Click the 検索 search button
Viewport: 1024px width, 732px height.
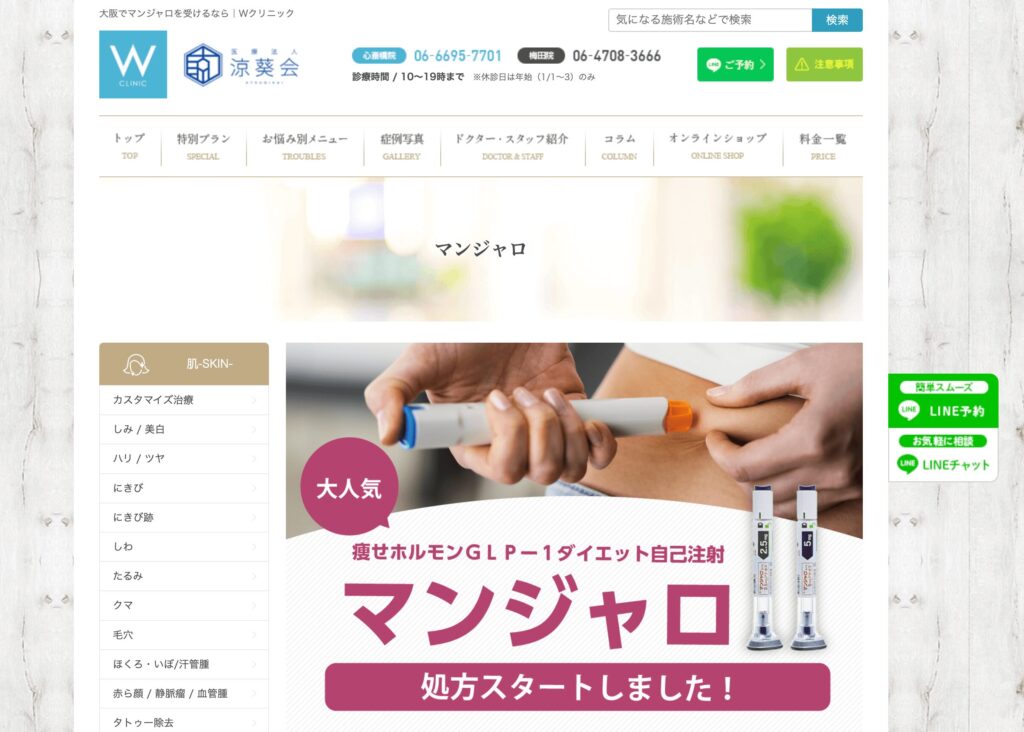point(837,20)
